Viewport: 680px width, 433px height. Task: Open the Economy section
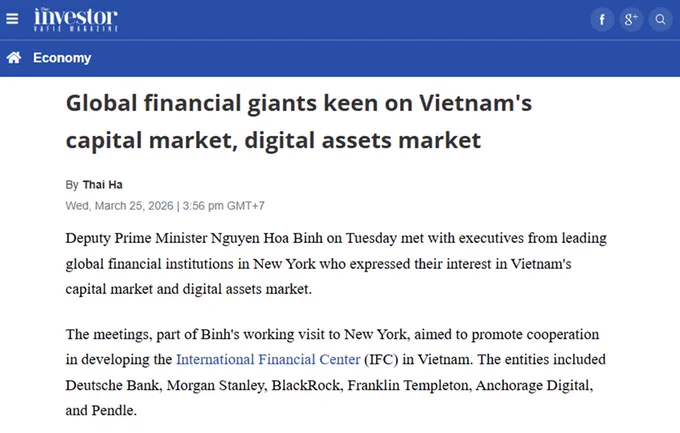click(62, 58)
